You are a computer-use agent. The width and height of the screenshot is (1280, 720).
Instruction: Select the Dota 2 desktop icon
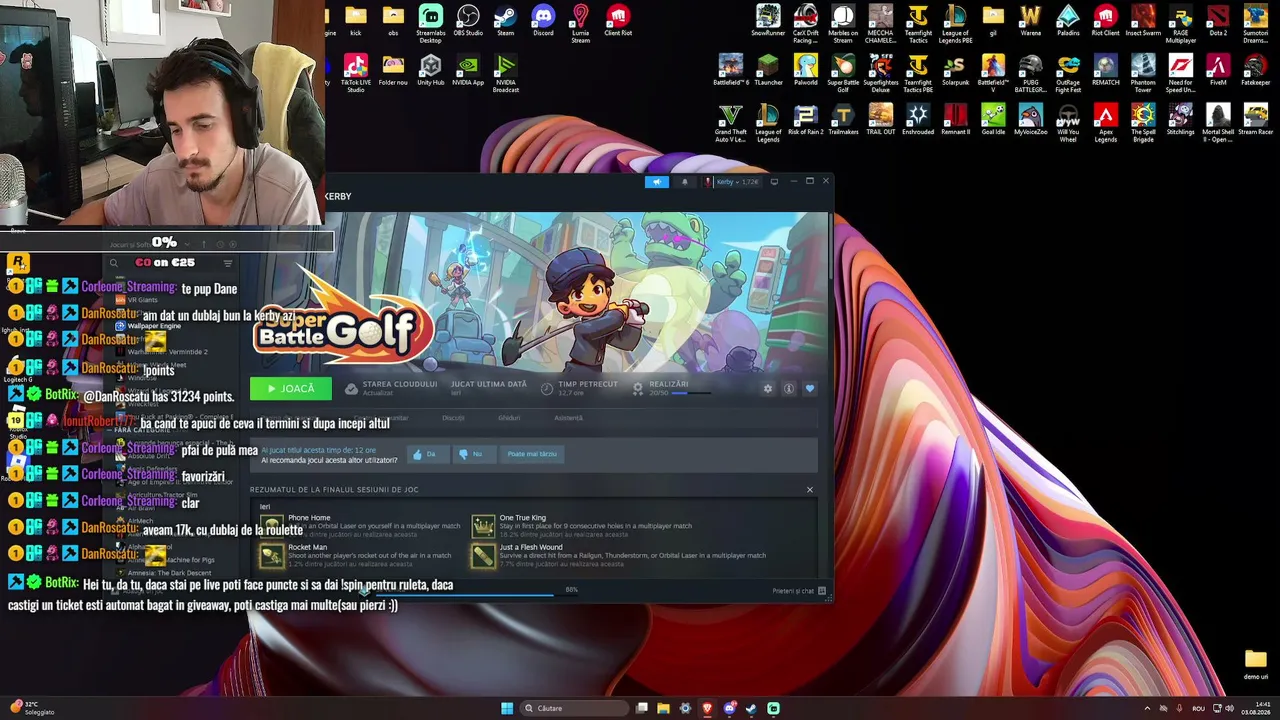pos(1218,20)
